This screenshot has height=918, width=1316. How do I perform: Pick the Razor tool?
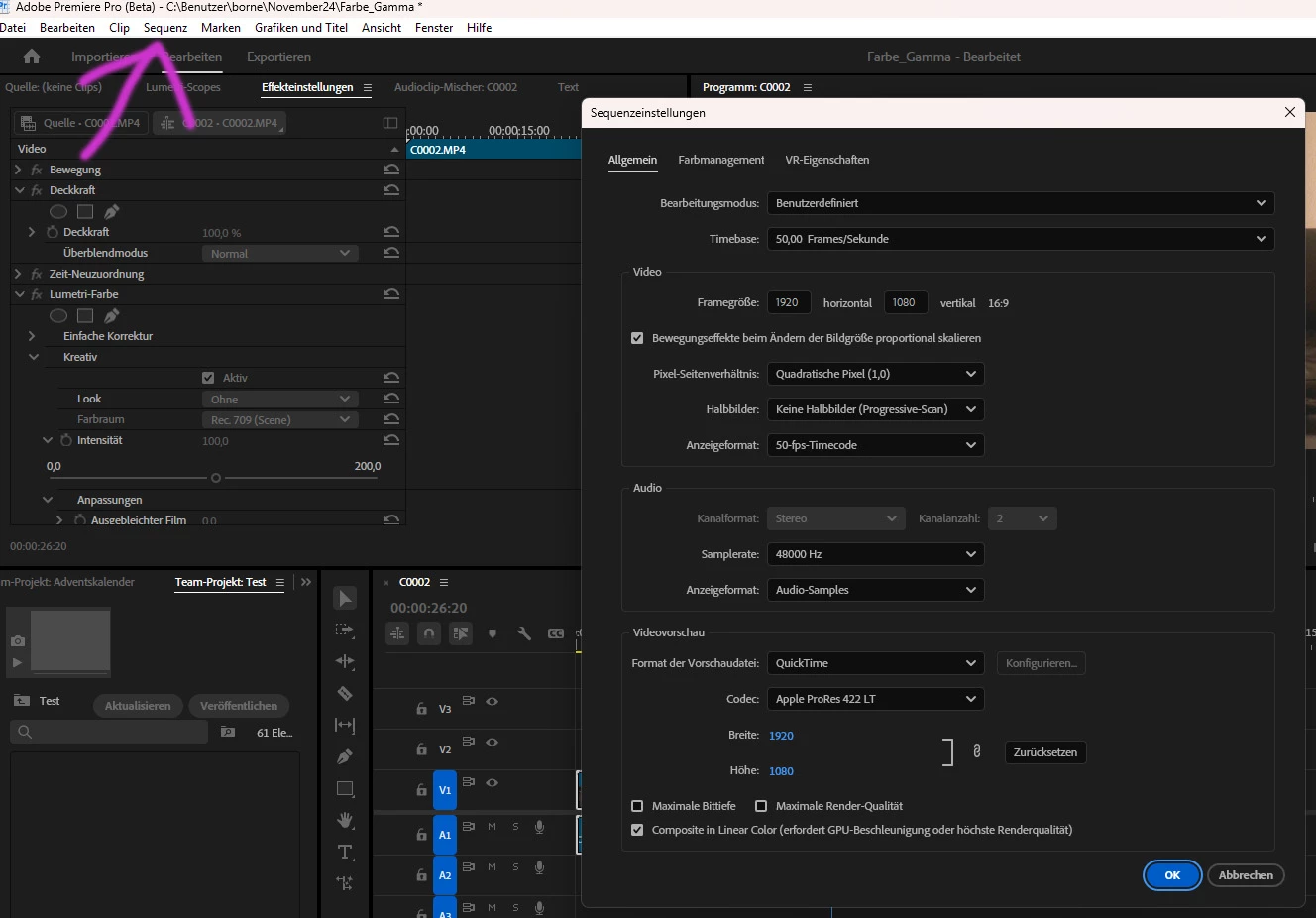[345, 693]
